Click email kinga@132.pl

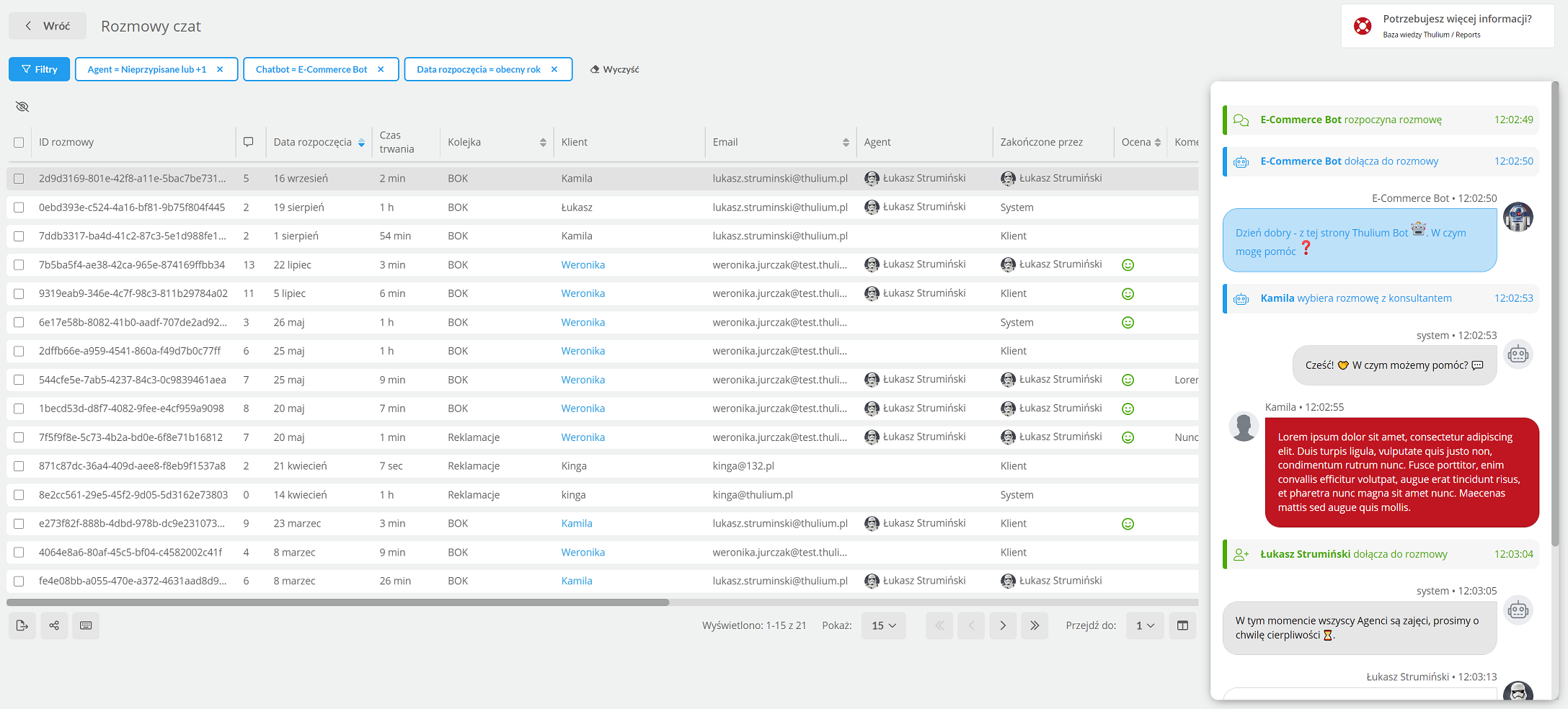click(x=743, y=466)
